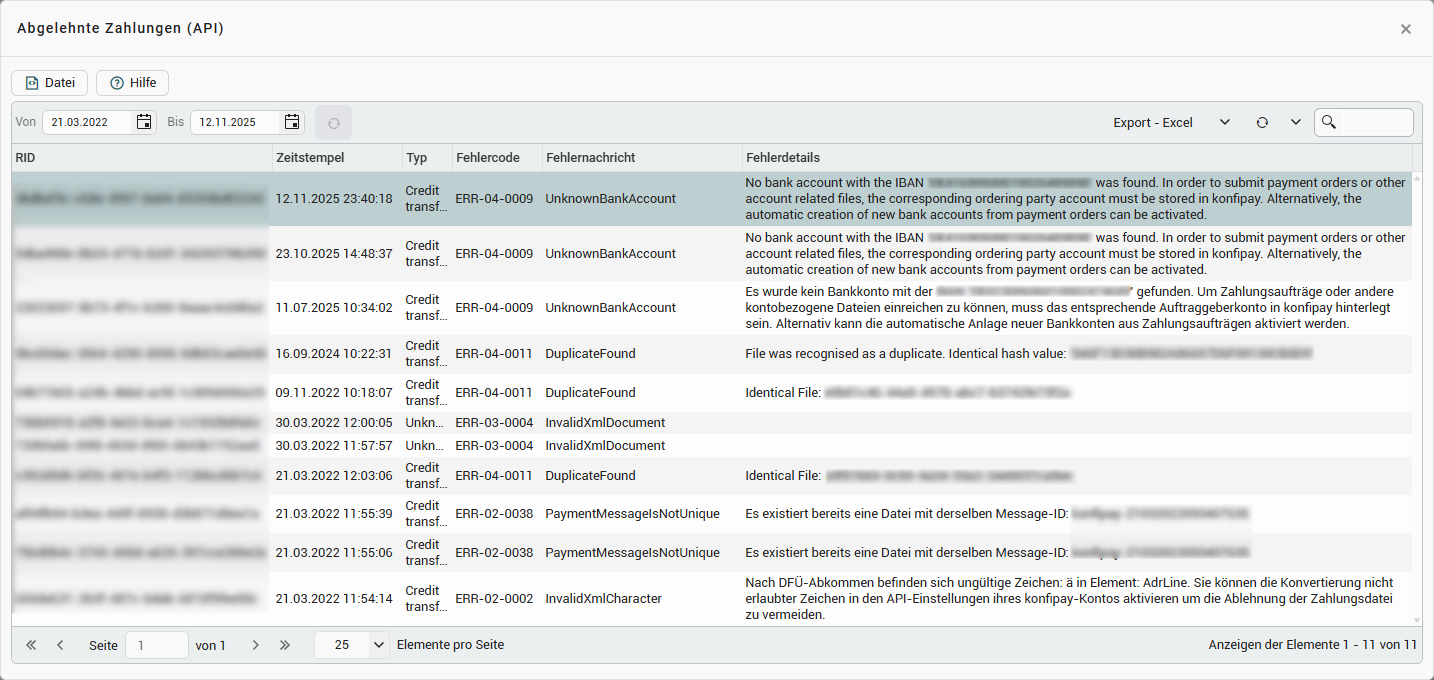The height and width of the screenshot is (680, 1434).
Task: Refresh the table using the toolbar refresh icon
Action: pyautogui.click(x=1262, y=122)
